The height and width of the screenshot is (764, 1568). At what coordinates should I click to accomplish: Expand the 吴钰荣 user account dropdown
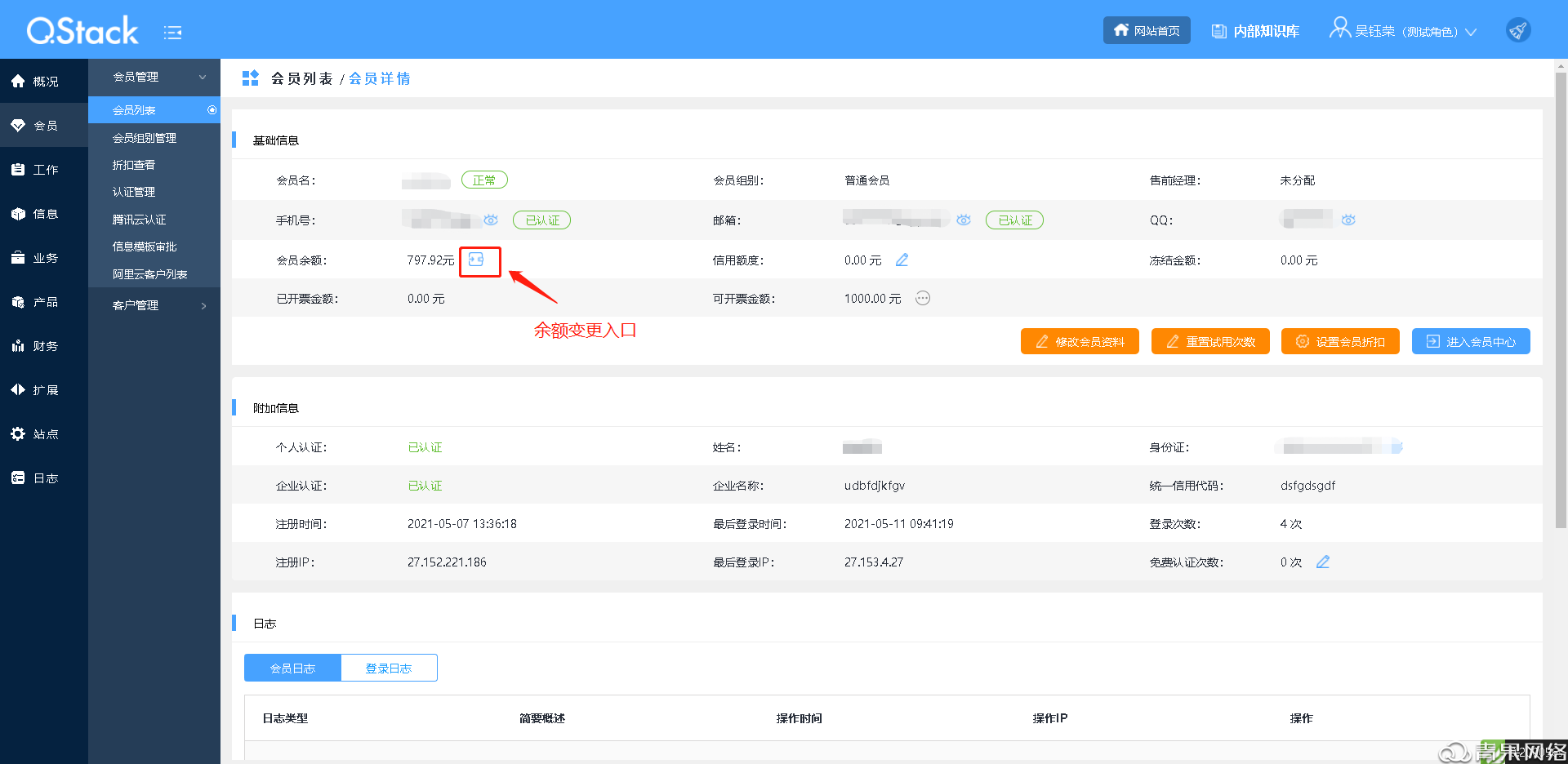click(1403, 31)
